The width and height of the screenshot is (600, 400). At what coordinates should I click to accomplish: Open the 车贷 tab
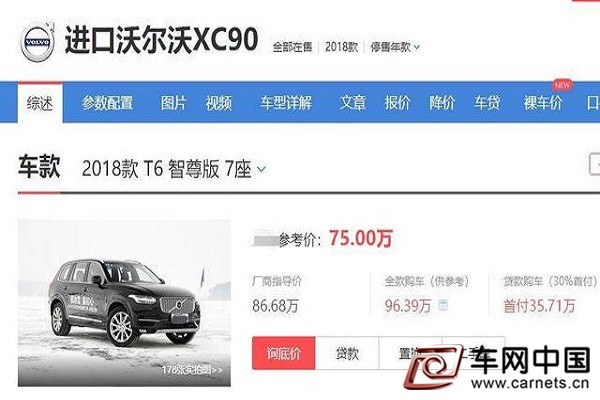tap(487, 103)
